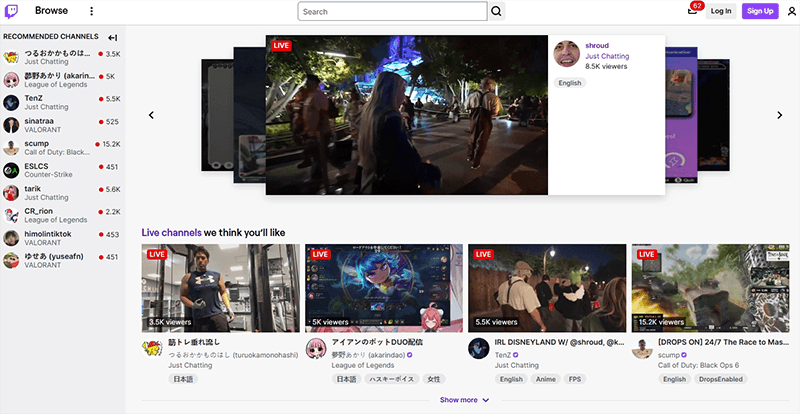This screenshot has width=800, height=414.
Task: Open shroud's avatar in the carousel
Action: coord(566,54)
